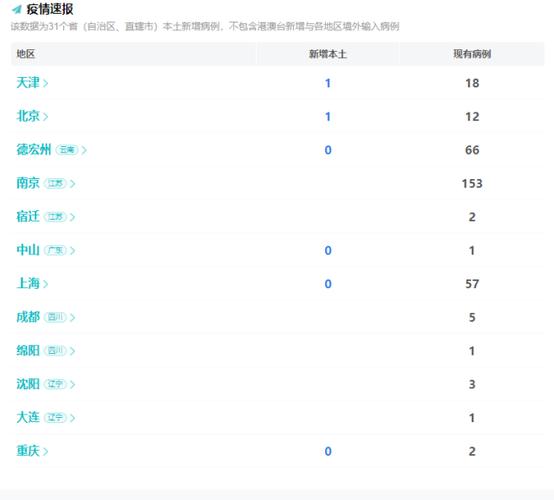The height and width of the screenshot is (500, 554).
Task: Click the 现有病例 value 5 for 成都
Action: (472, 317)
